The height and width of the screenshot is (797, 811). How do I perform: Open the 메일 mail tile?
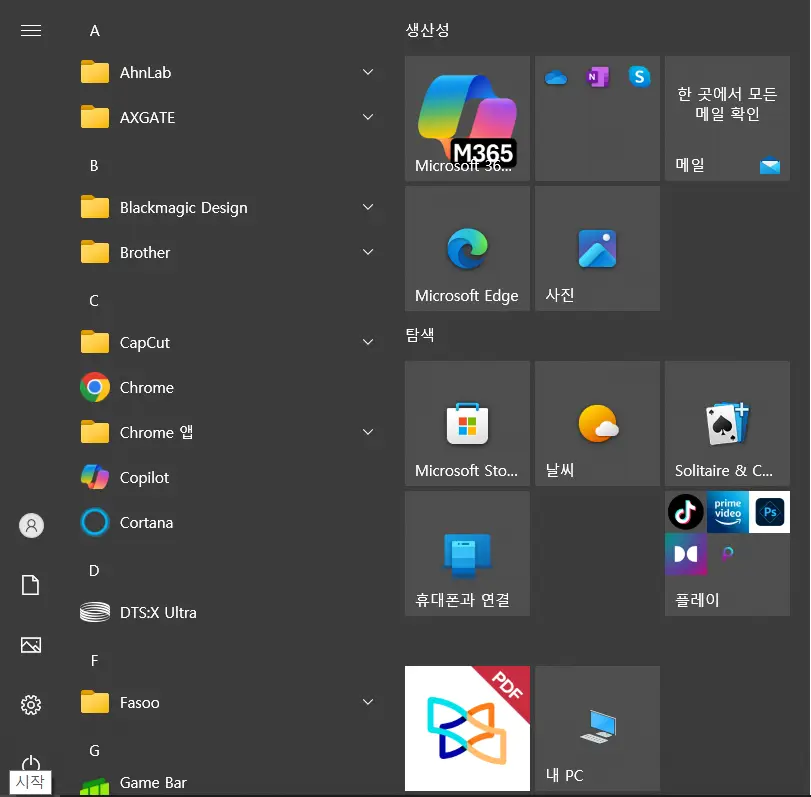coord(727,118)
